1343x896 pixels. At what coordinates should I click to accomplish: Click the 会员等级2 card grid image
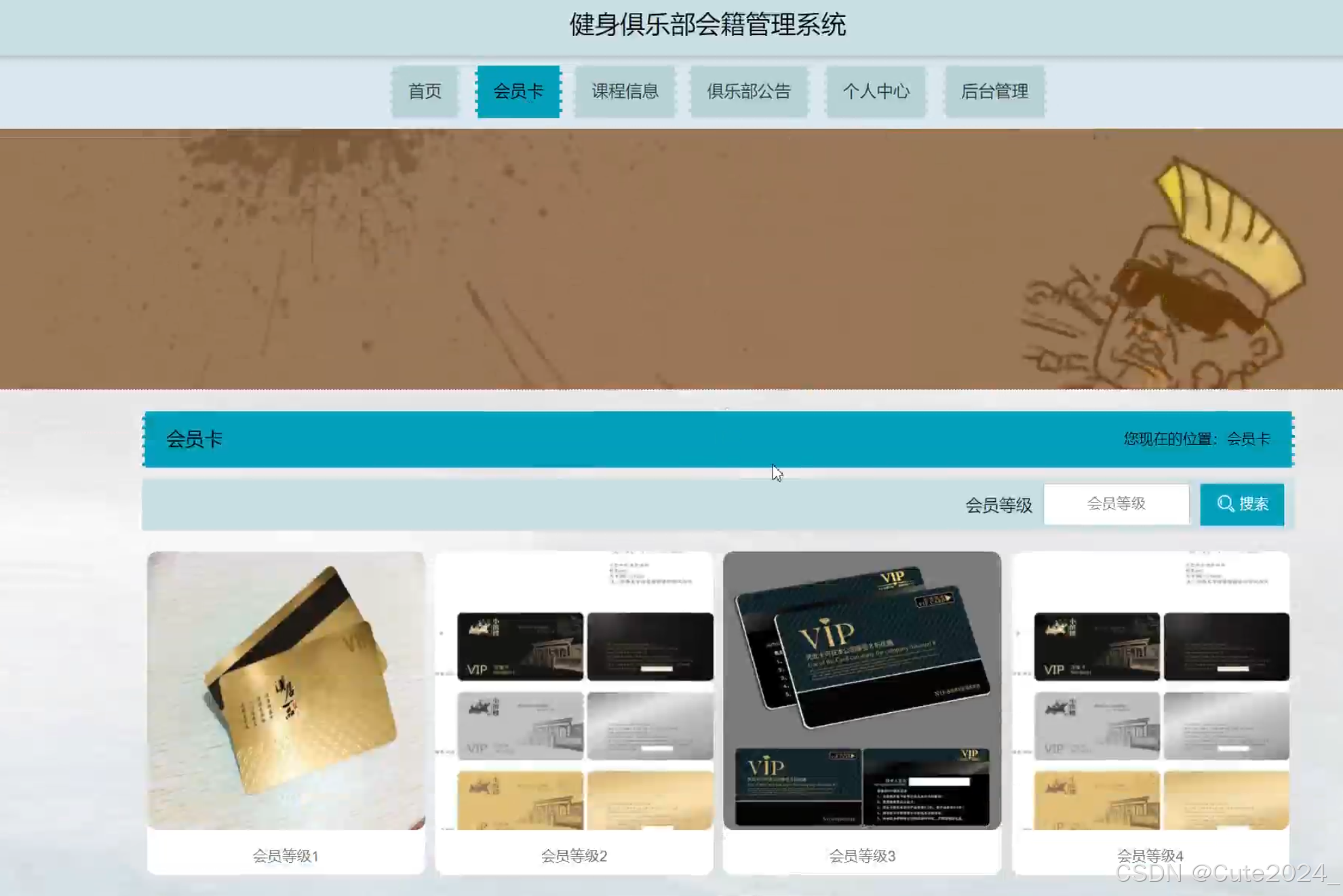(x=575, y=691)
